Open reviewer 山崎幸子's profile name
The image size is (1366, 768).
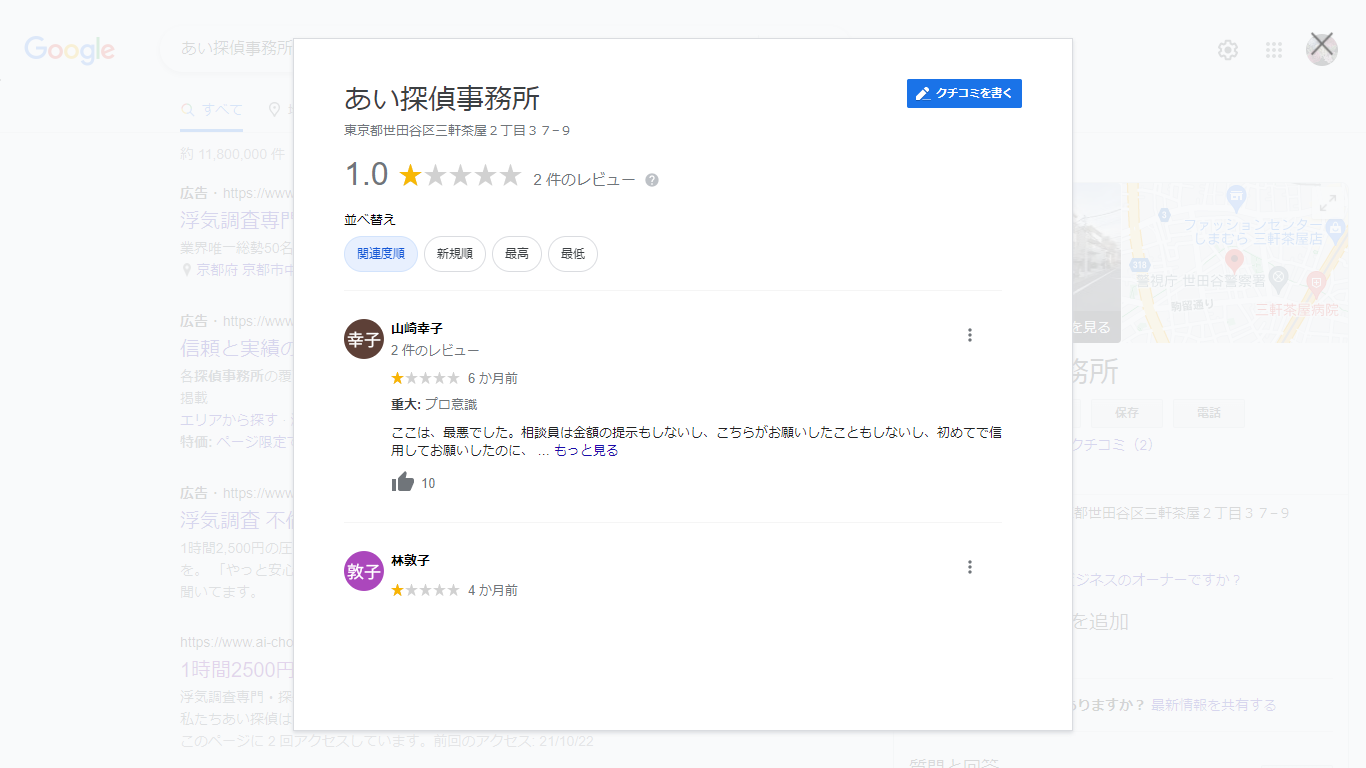pos(417,328)
